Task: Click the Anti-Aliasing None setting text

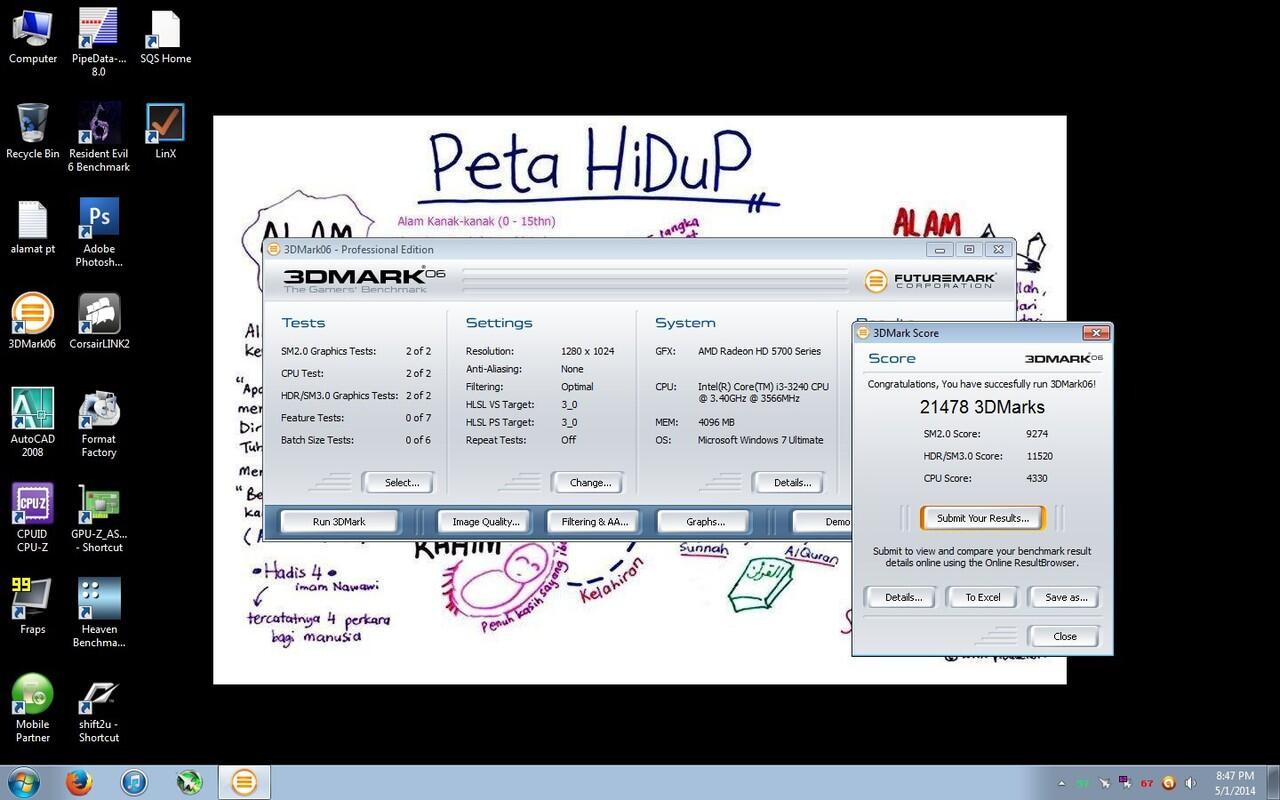Action: tap(572, 369)
